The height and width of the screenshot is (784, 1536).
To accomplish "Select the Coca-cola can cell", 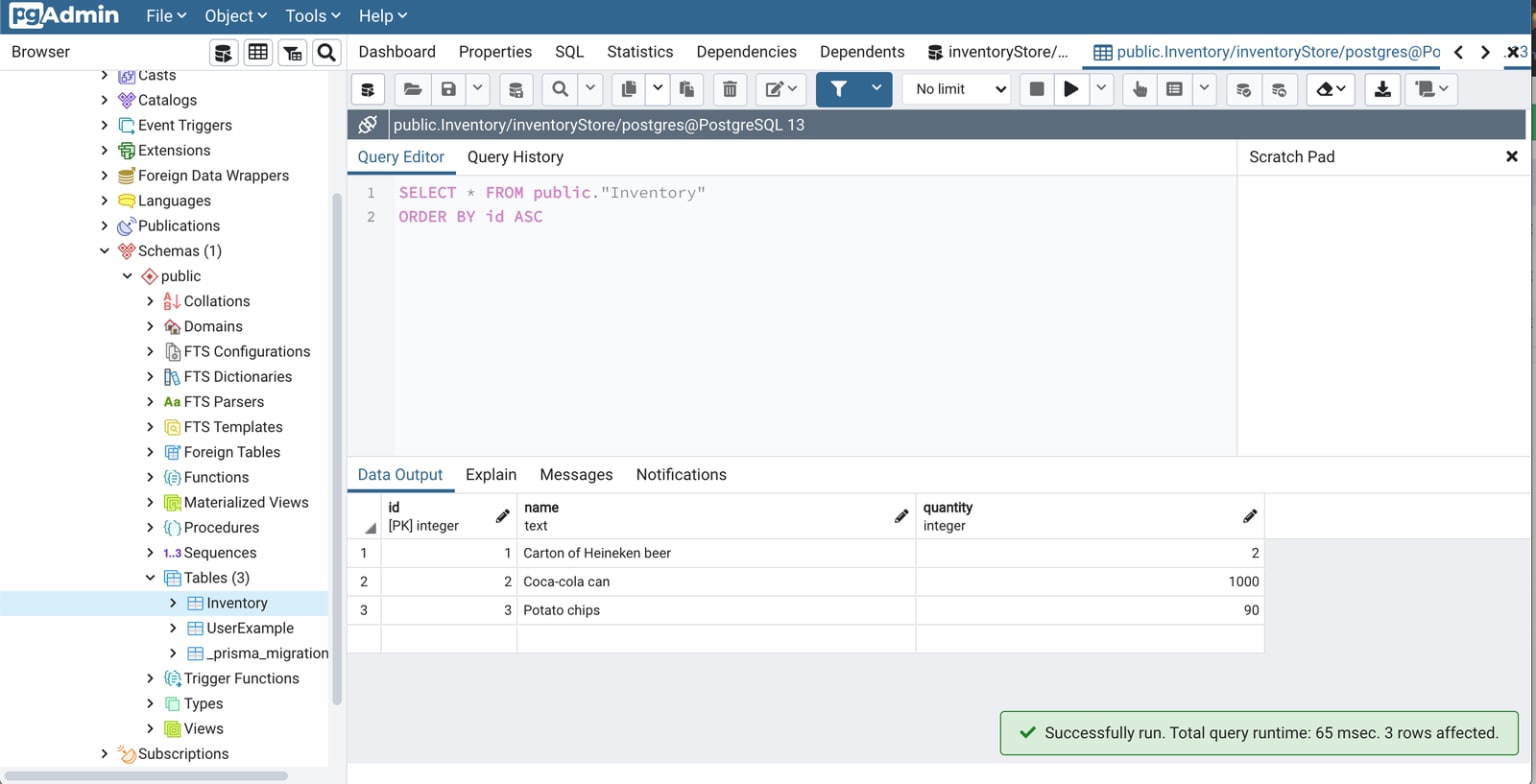I will [716, 582].
